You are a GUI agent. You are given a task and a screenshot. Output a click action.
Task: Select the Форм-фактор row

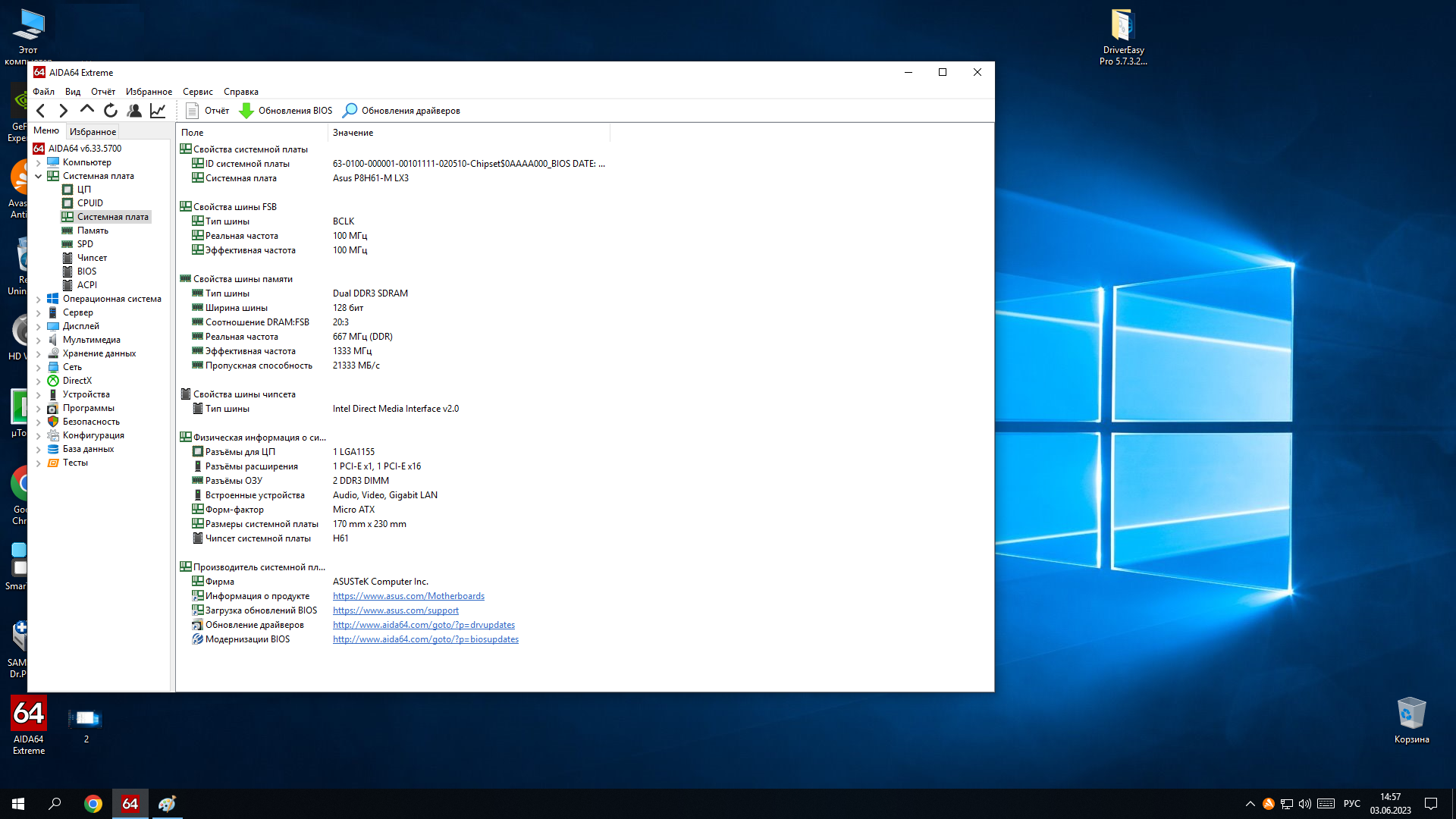(394, 510)
